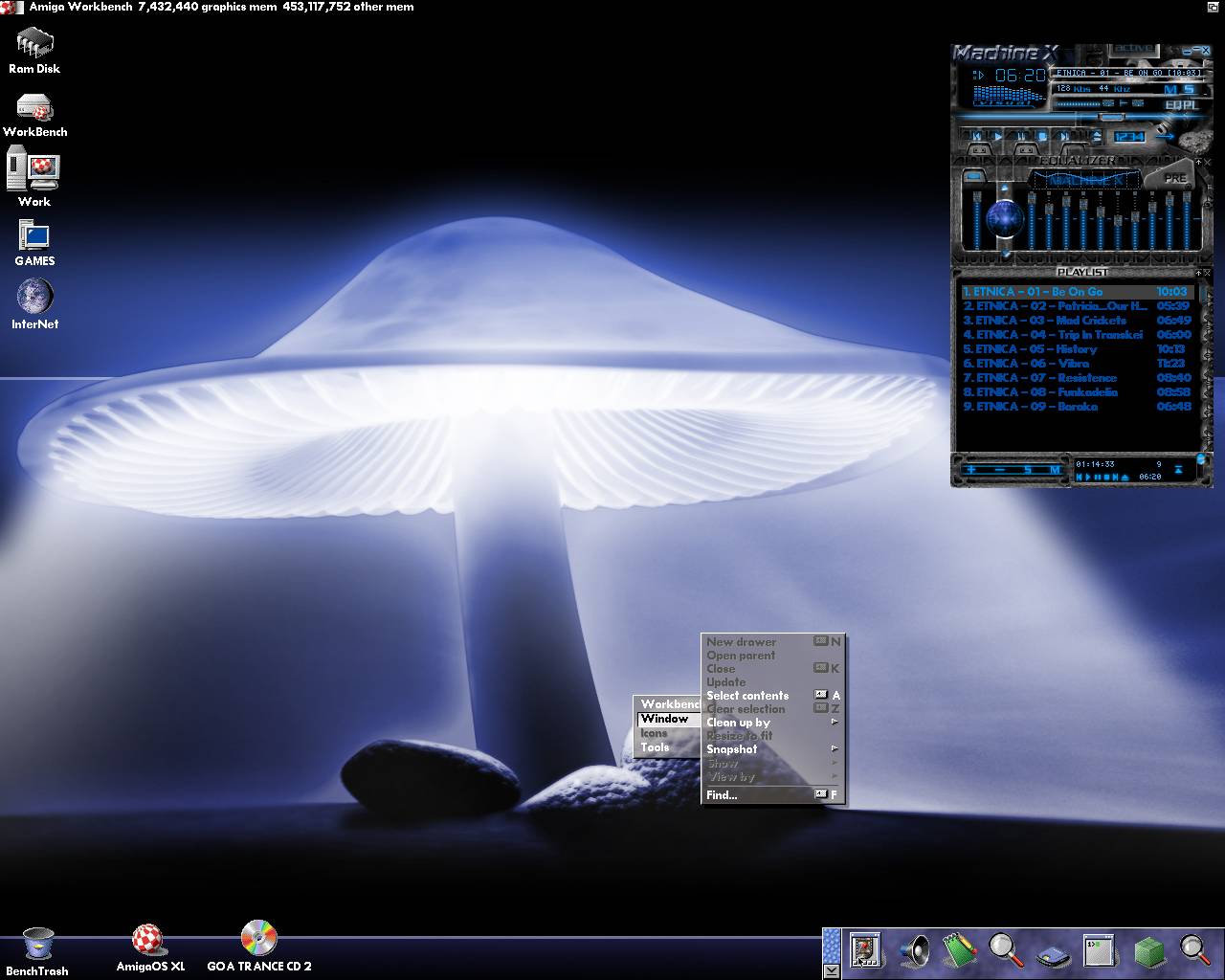Toggle the PL playlist button in player
The height and width of the screenshot is (980, 1225).
[x=1188, y=104]
